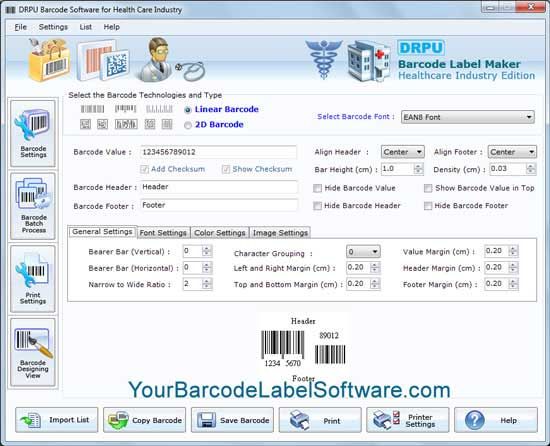
Task: Open the Align Header dropdown
Action: coord(403,152)
